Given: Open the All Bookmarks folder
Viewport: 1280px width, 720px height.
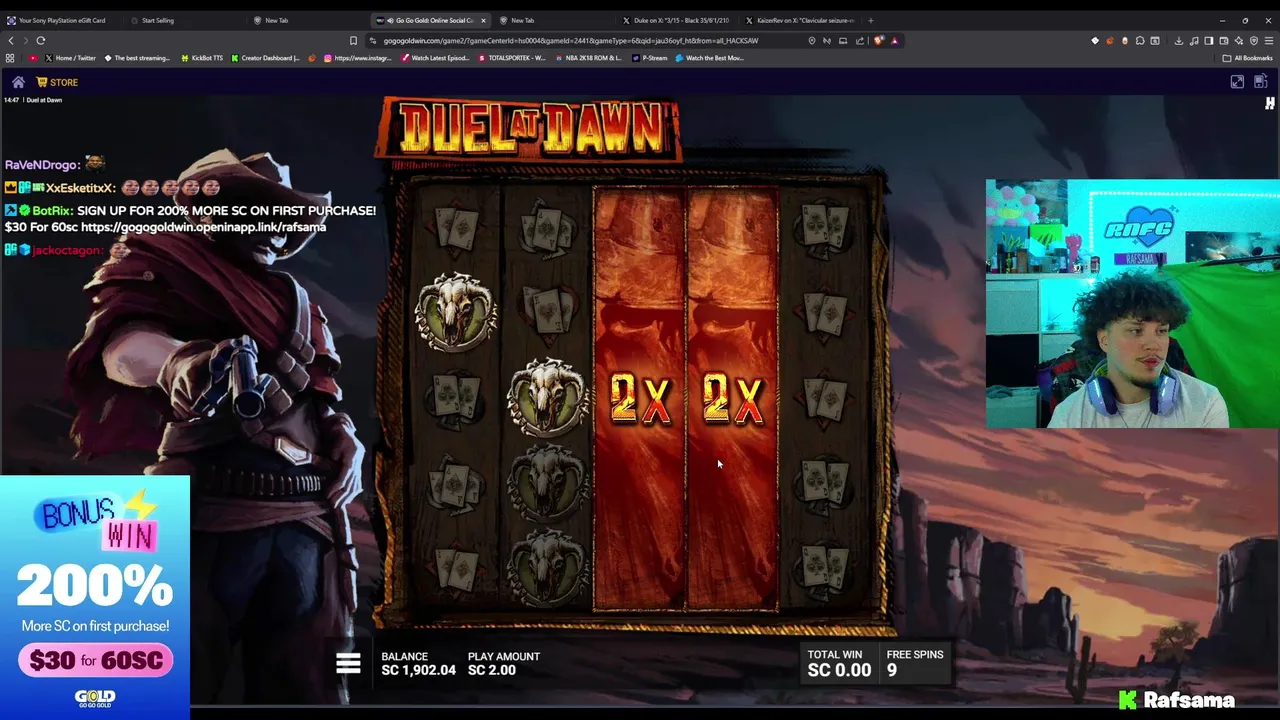Looking at the screenshot, I should 1247,58.
